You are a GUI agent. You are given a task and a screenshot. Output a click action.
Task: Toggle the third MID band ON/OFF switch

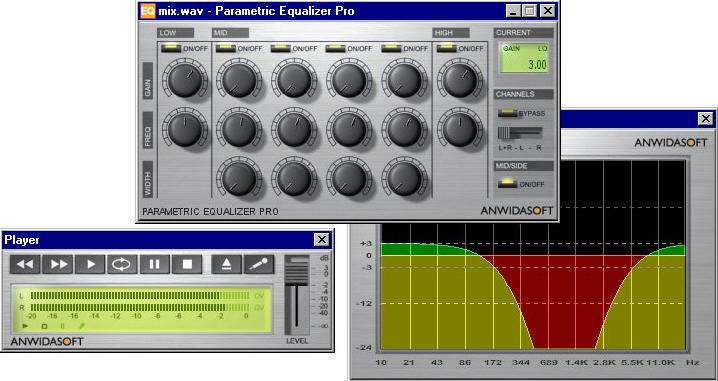pyautogui.click(x=335, y=48)
